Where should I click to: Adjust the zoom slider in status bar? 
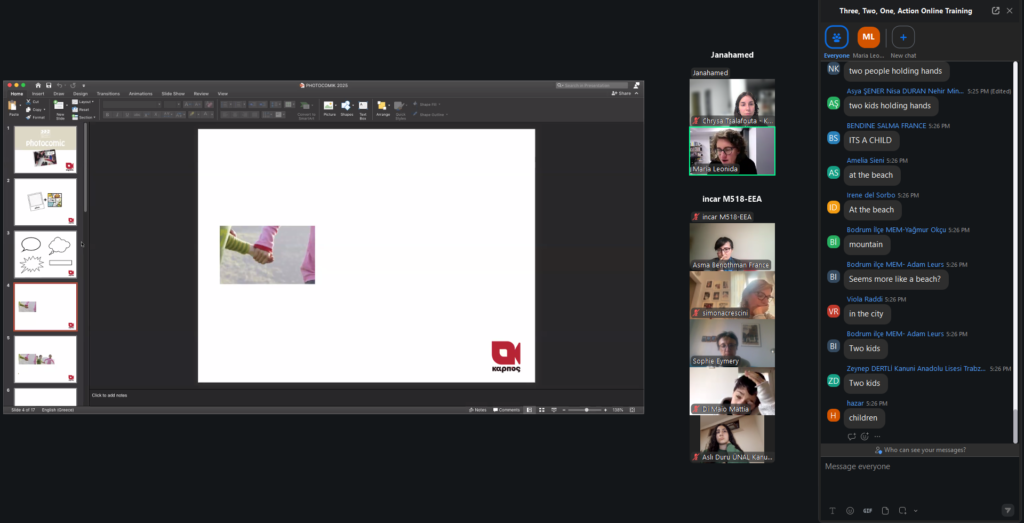tap(587, 410)
